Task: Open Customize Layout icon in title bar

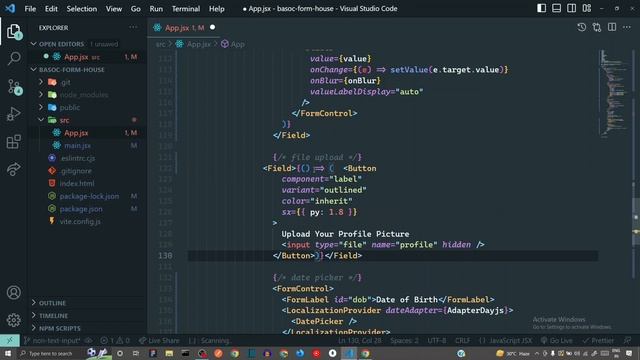Action: pyautogui.click(x=587, y=8)
